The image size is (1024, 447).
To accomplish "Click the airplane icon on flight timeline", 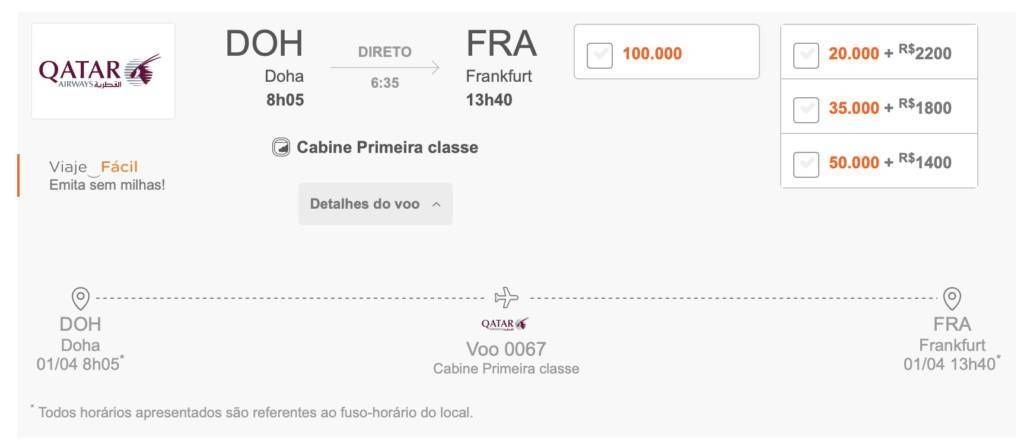I will 507,298.
